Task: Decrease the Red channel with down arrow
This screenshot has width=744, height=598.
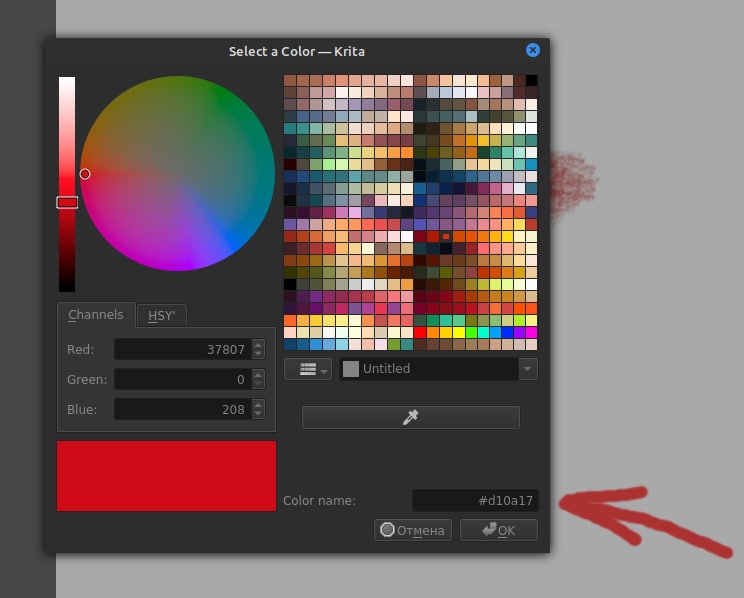Action: [258, 355]
